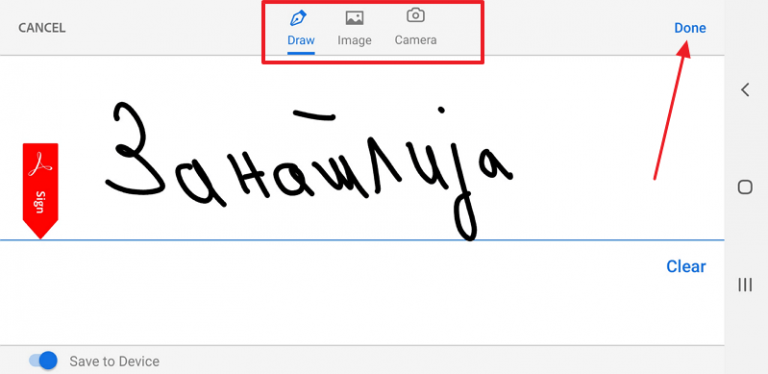
Task: Click the Save to Device label
Action: 114,362
